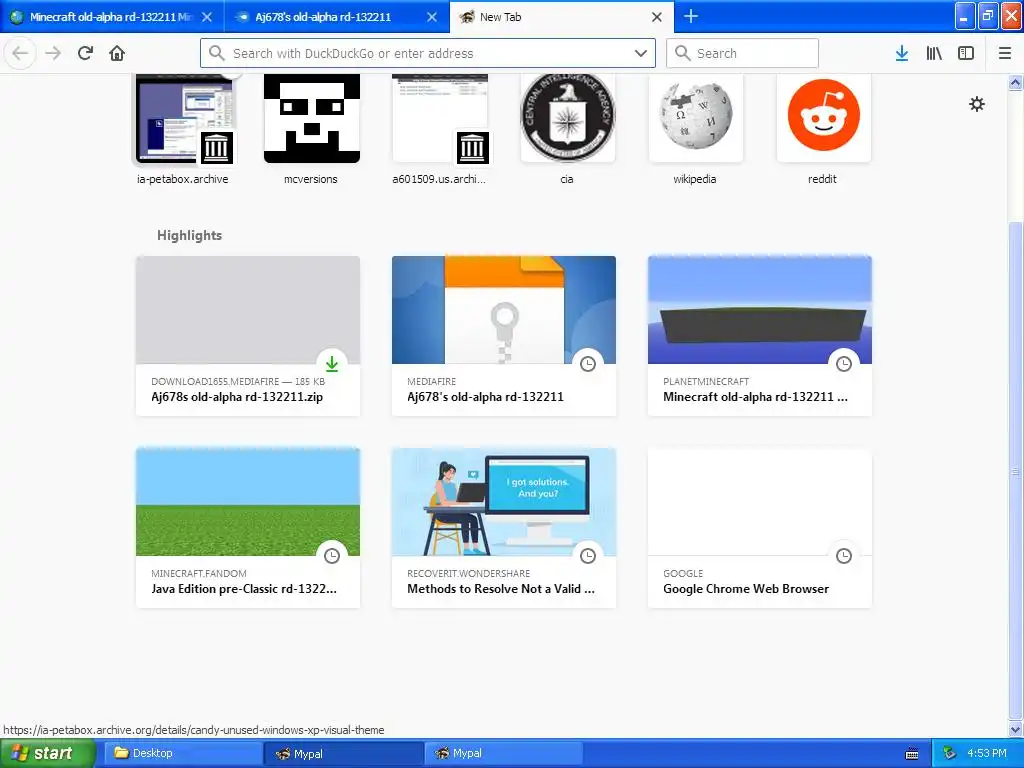Screen dimensions: 1024x768
Task: Open new tab page settings gear
Action: click(976, 104)
